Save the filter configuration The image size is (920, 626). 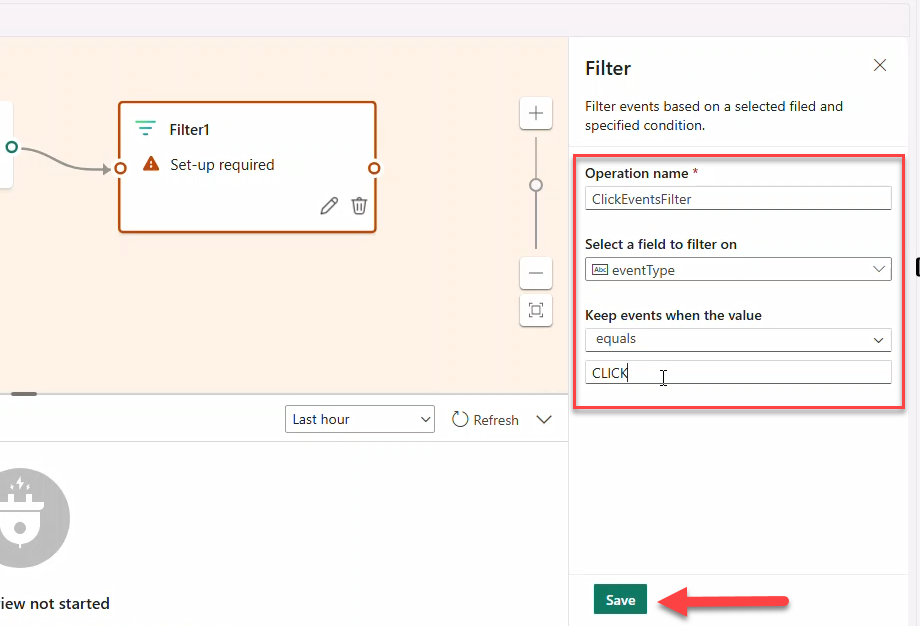[x=620, y=599]
